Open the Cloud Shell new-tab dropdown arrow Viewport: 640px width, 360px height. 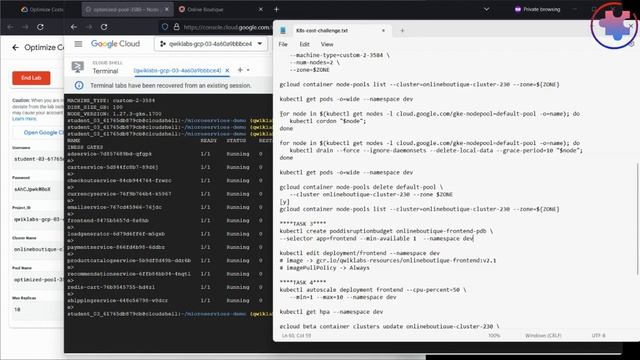point(248,70)
